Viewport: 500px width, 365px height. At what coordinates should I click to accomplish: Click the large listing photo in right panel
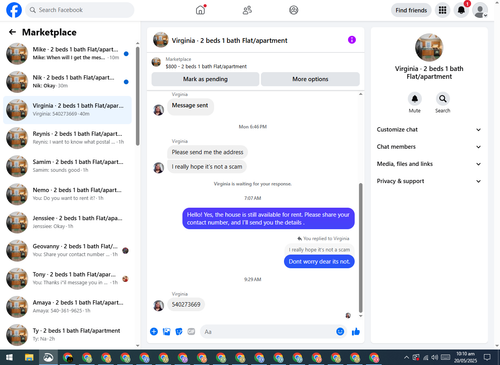(x=429, y=47)
